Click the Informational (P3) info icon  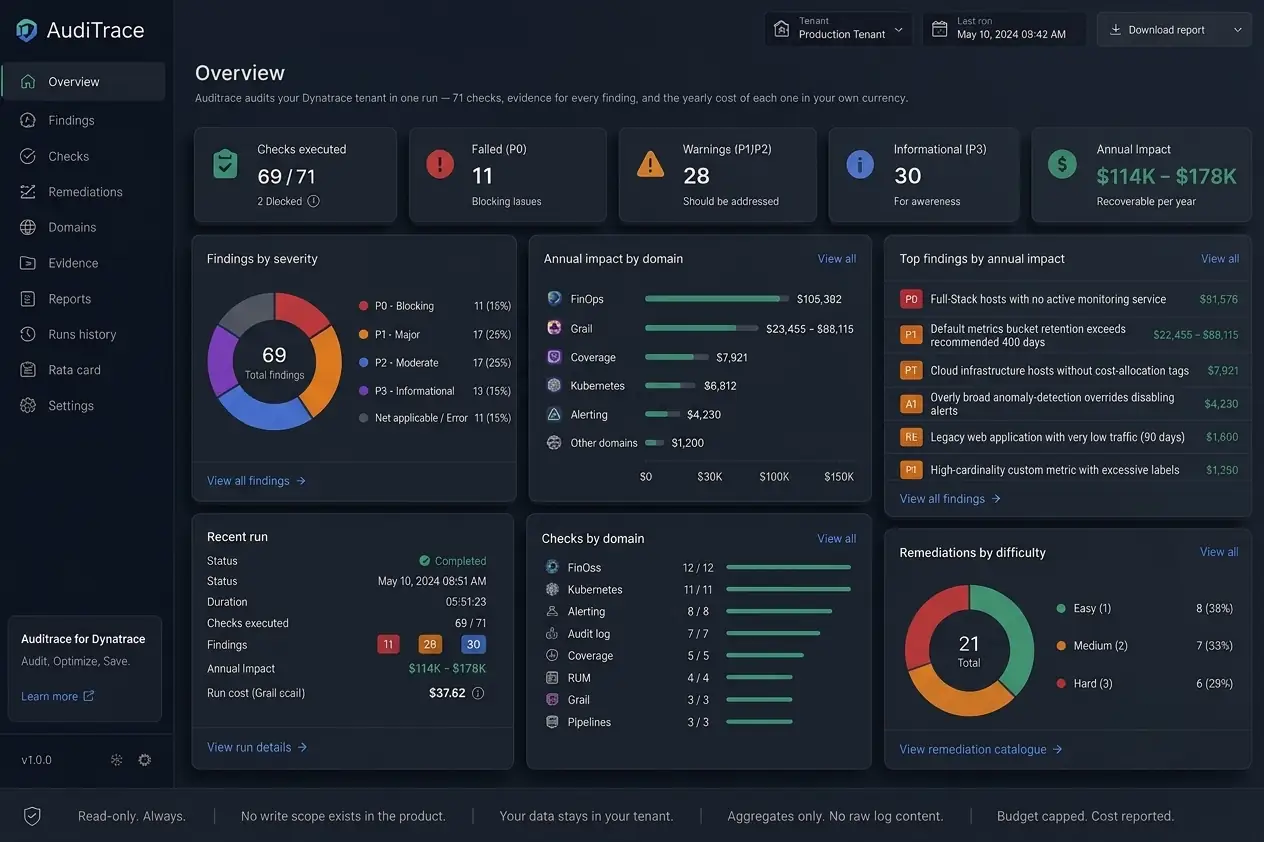(860, 164)
